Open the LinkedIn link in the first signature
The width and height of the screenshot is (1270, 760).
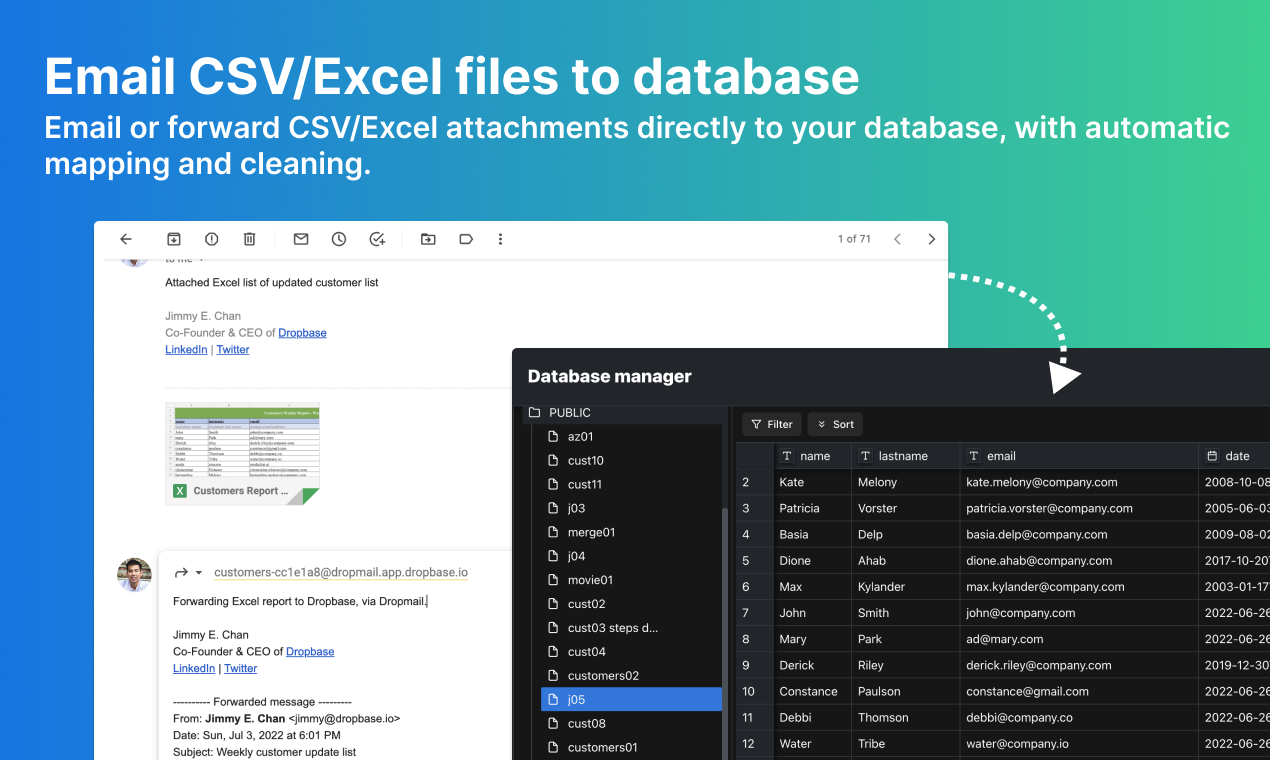click(x=186, y=349)
